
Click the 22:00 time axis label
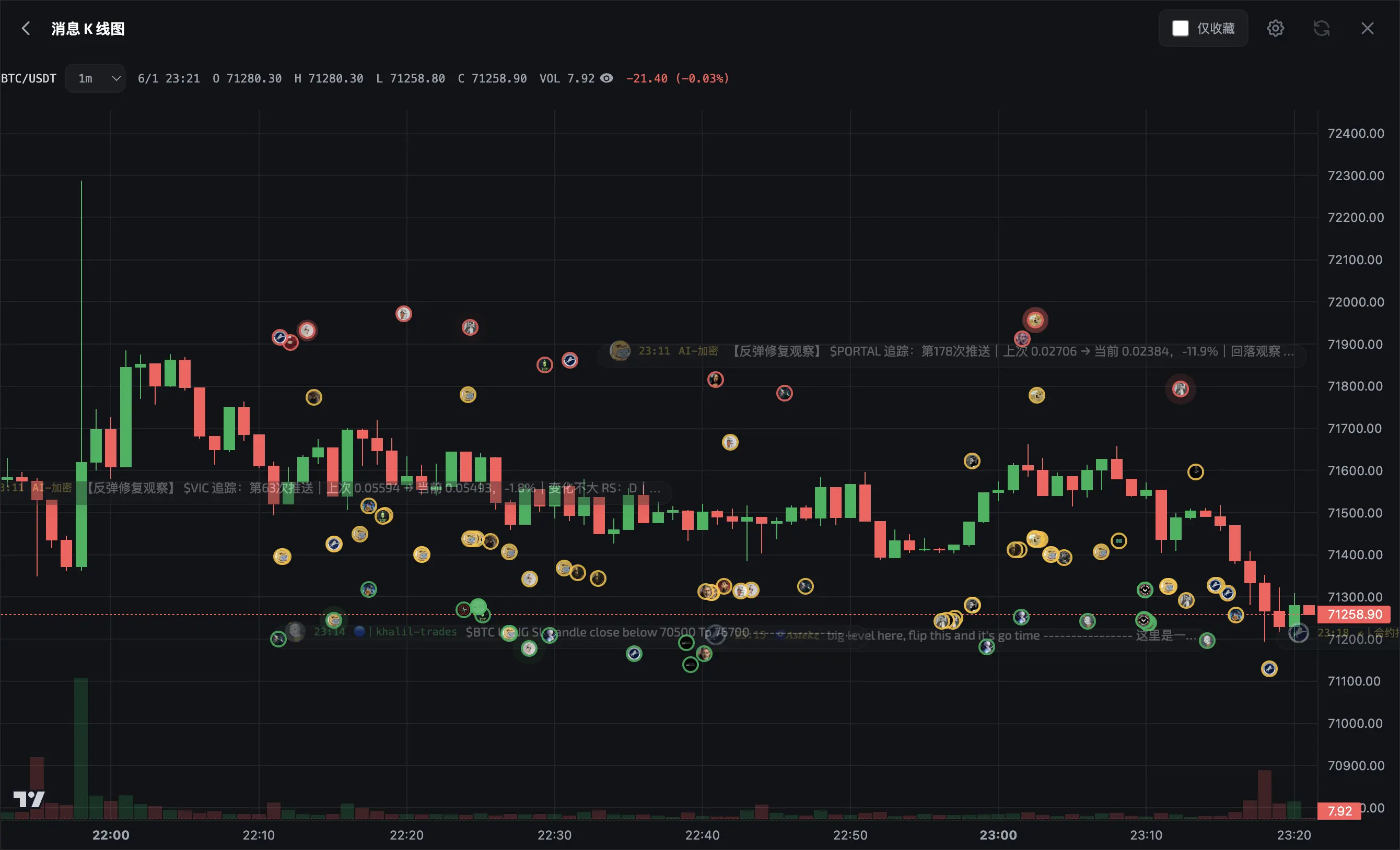tap(111, 835)
